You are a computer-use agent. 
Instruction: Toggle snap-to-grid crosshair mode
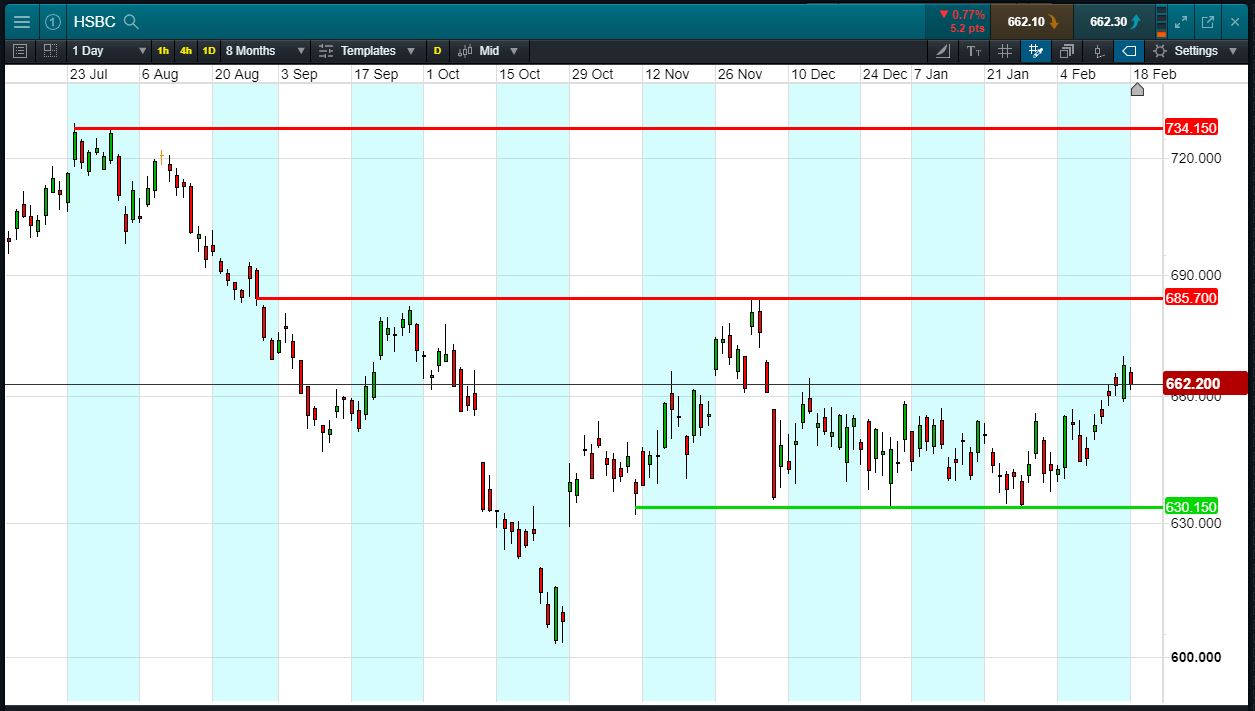click(1036, 51)
